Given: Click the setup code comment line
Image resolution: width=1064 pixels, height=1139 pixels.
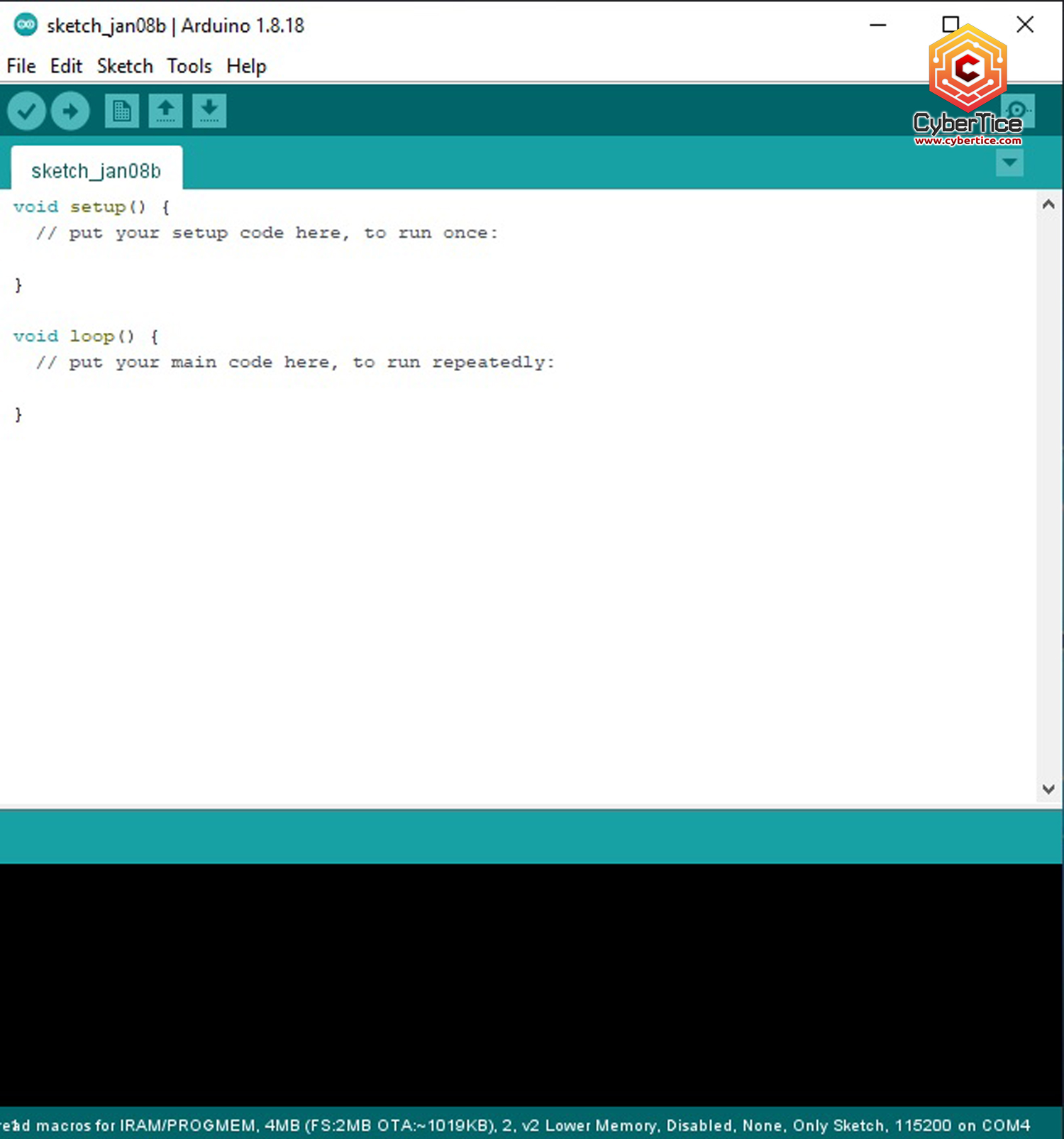Looking at the screenshot, I should 267,233.
